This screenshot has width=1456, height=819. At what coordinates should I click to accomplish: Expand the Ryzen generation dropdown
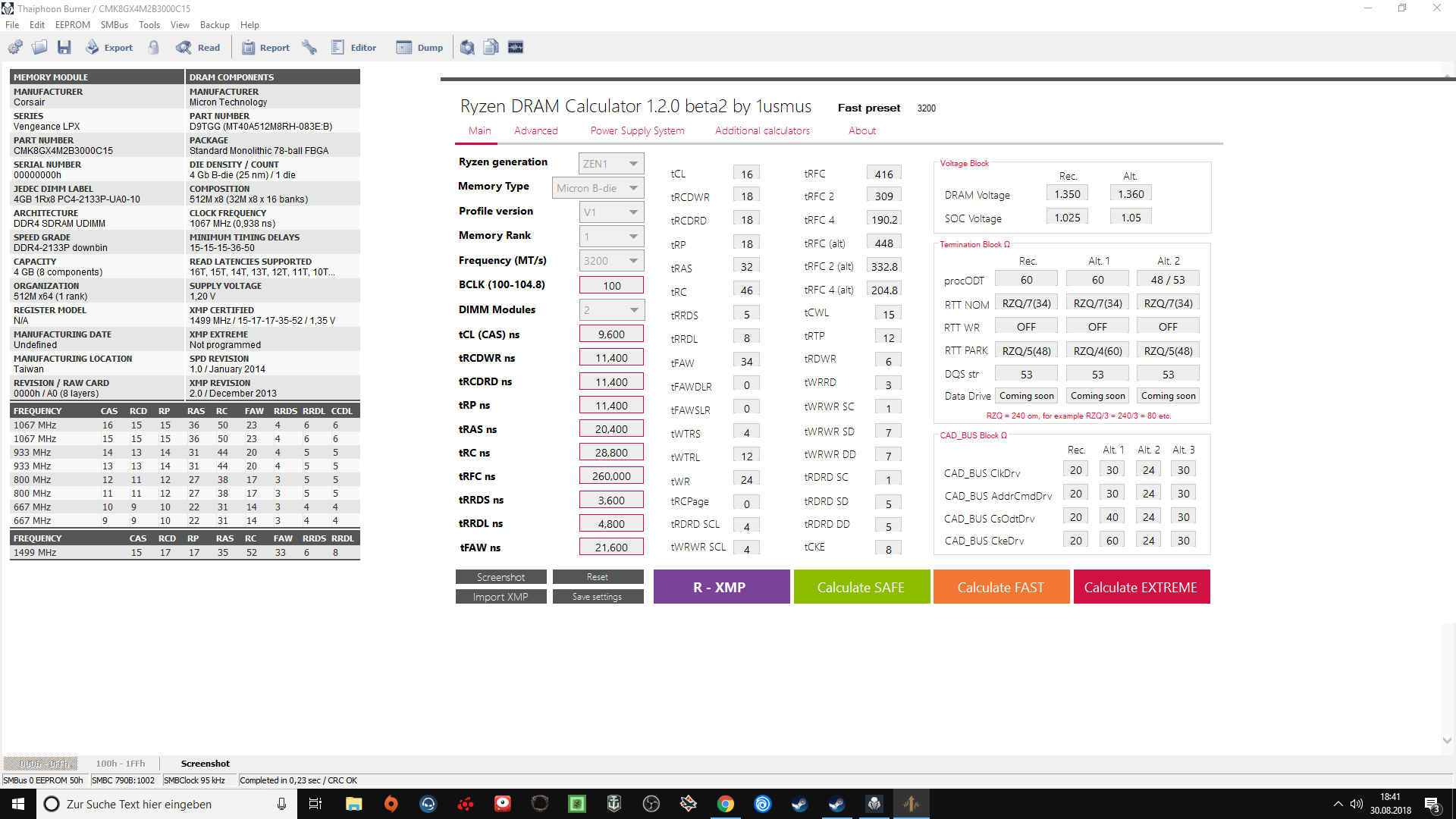click(611, 163)
